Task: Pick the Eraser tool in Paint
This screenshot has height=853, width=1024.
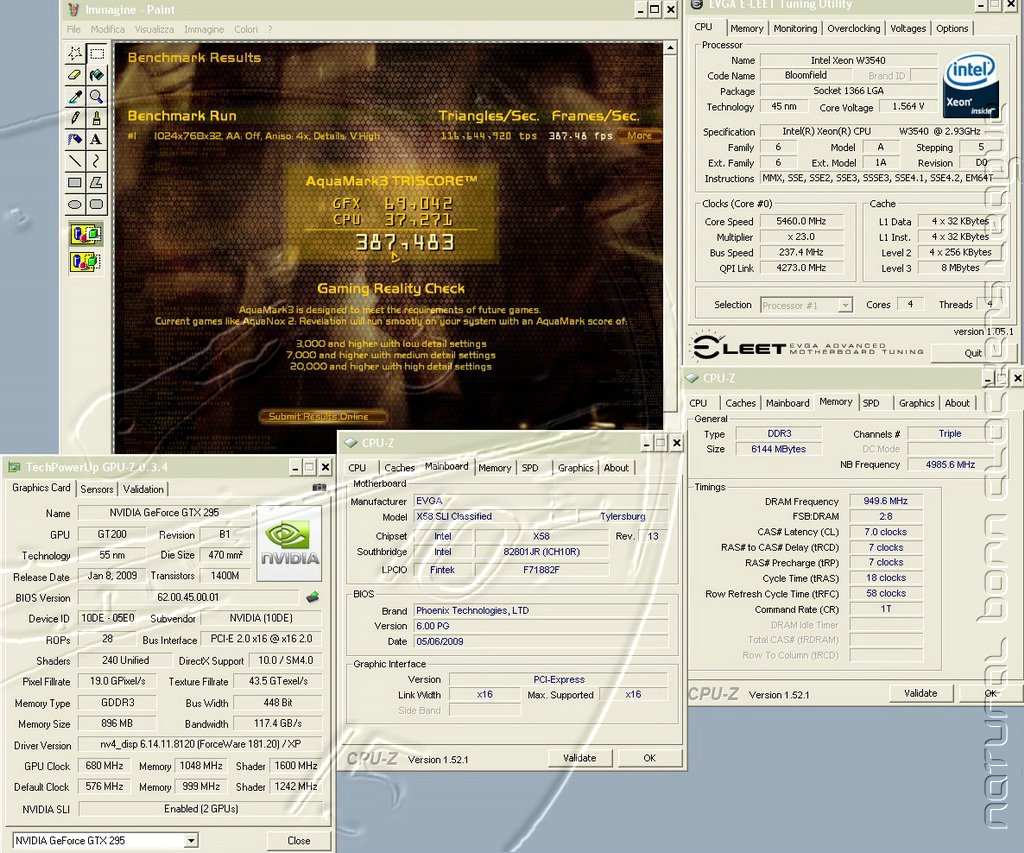Action: click(75, 75)
